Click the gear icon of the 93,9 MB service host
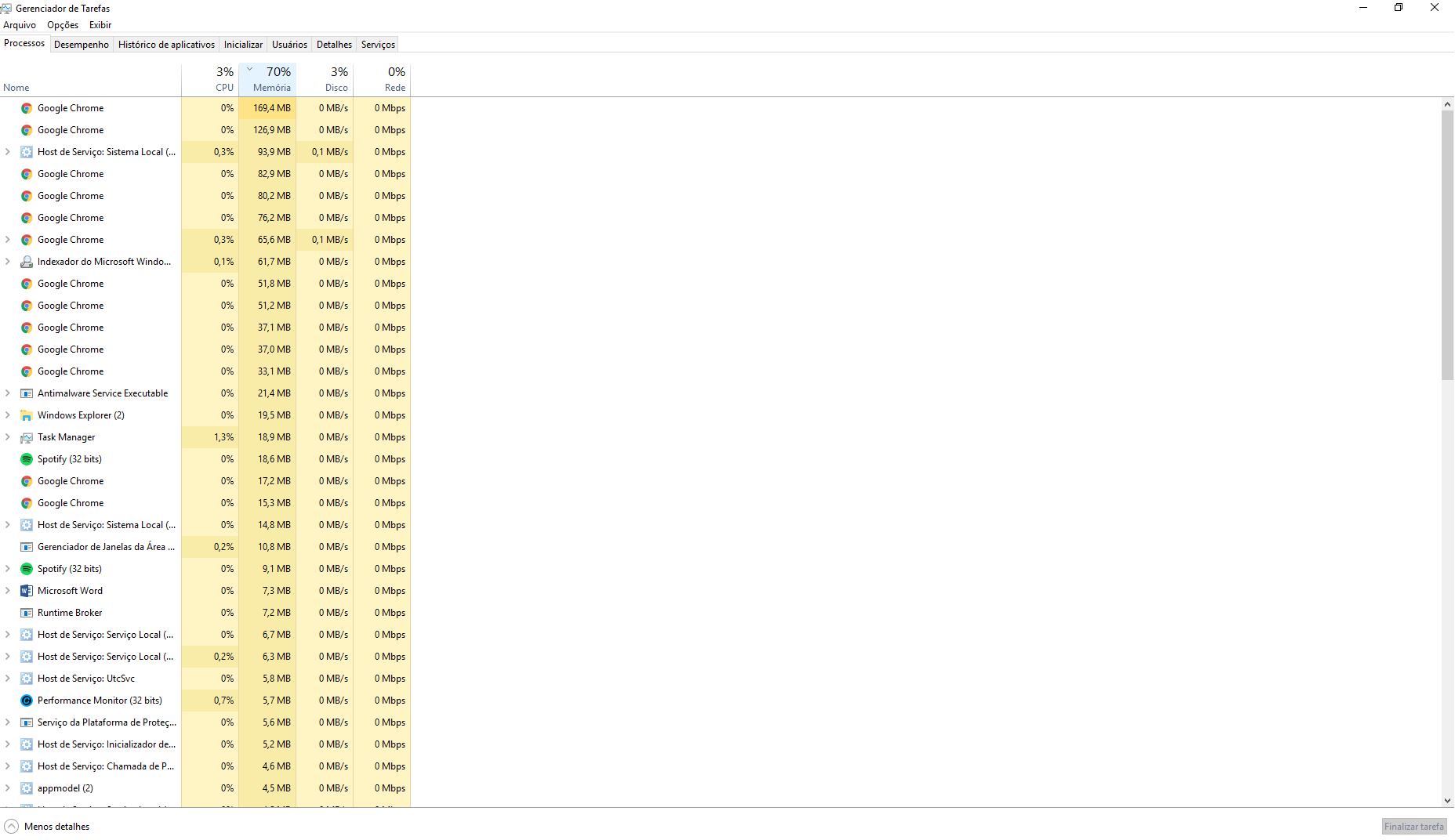Image resolution: width=1455 pixels, height=840 pixels. (27, 152)
